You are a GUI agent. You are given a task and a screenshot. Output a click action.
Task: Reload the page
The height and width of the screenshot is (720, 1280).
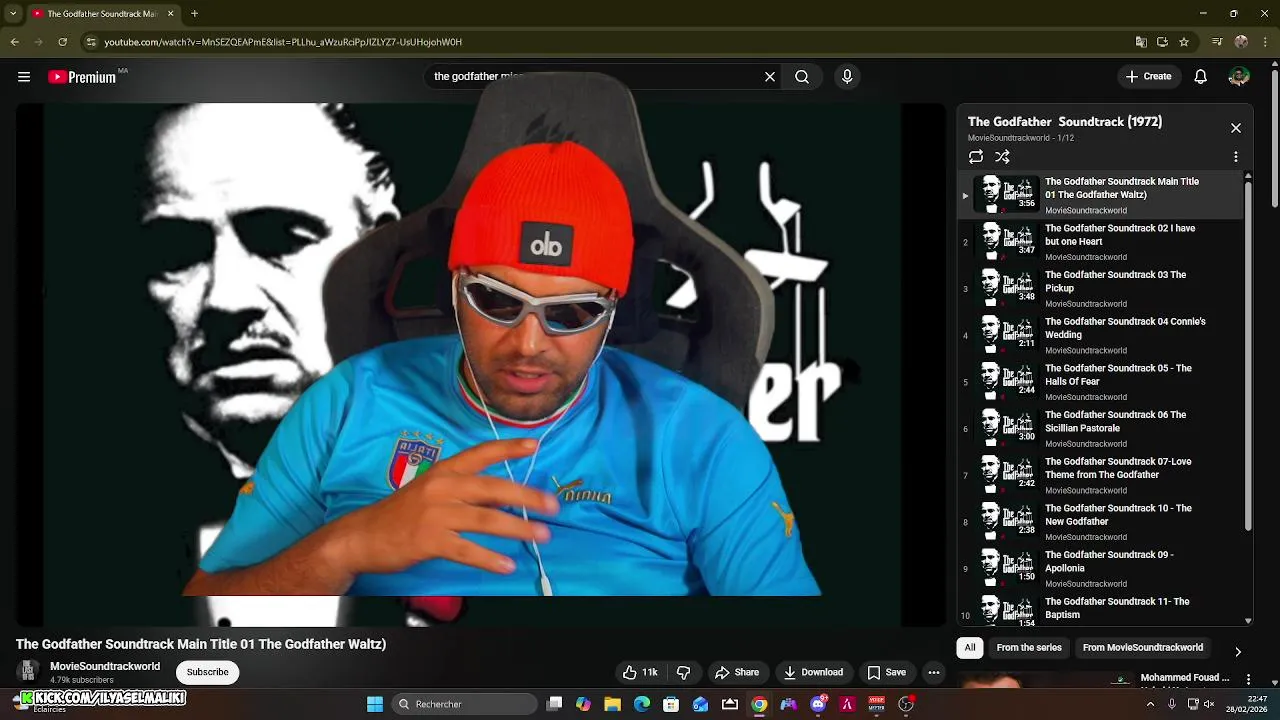(x=62, y=42)
